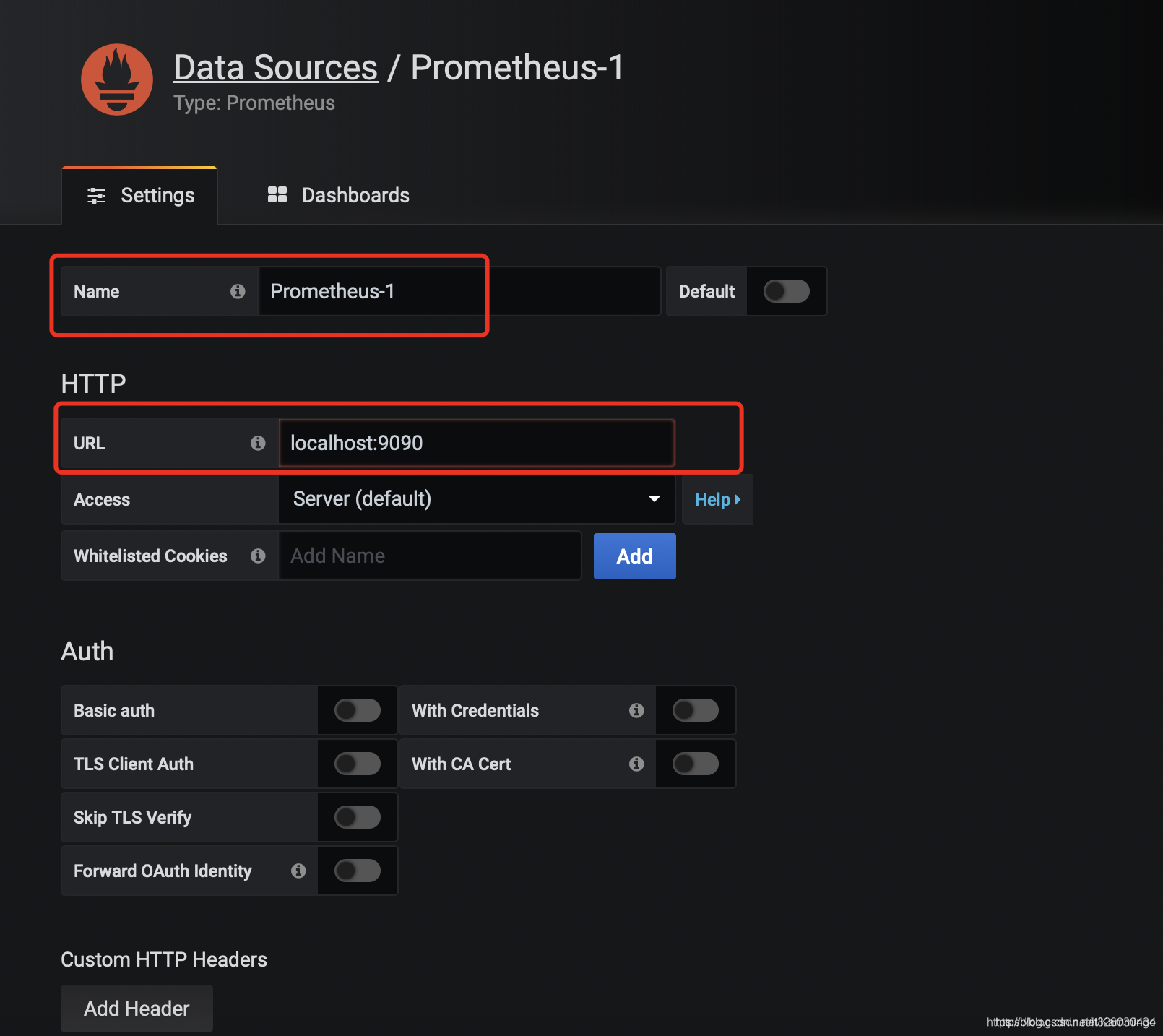
Task: Click the blue Add button for cookies
Action: (635, 556)
